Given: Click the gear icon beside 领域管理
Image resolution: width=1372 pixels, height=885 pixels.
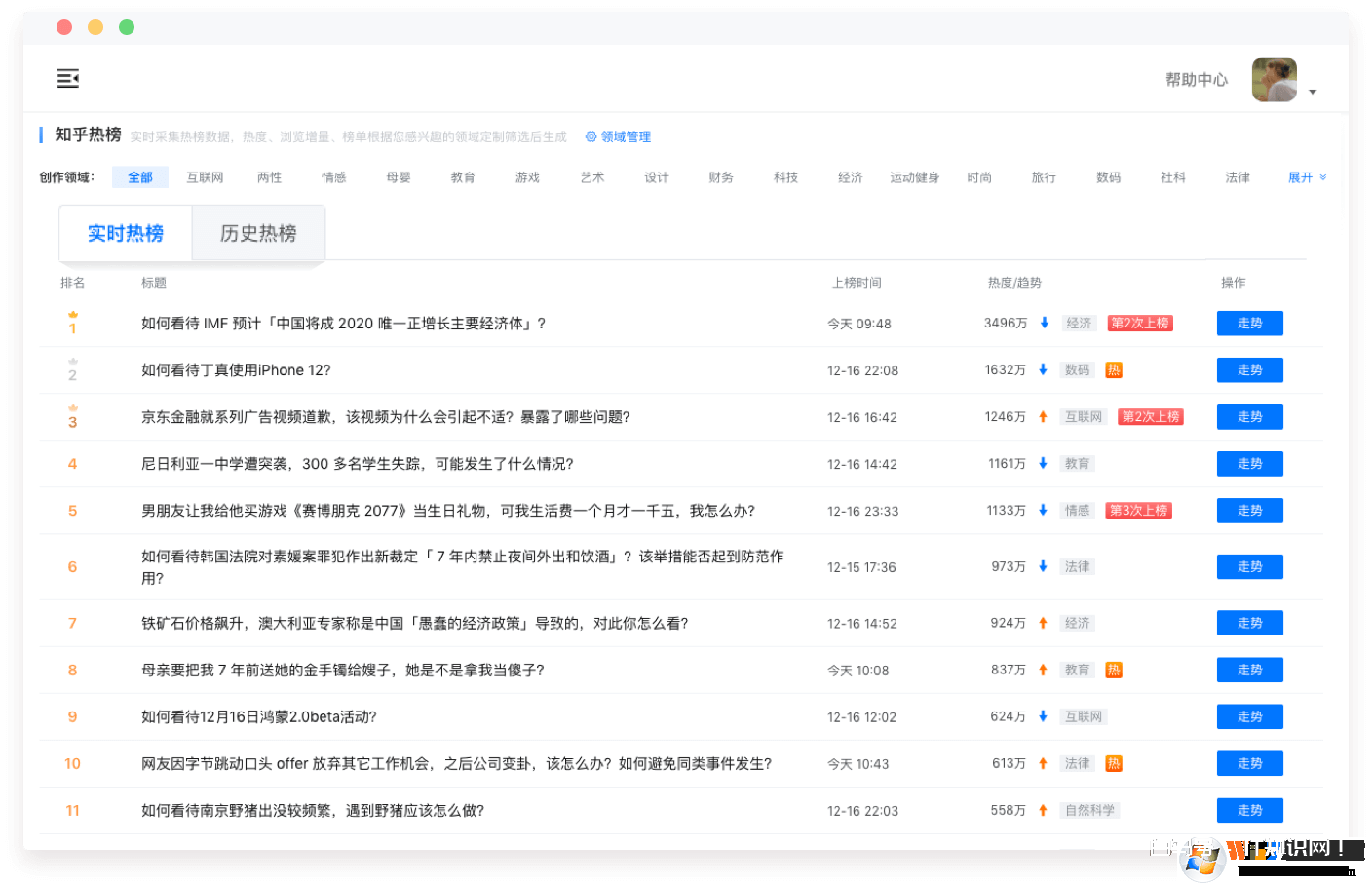Looking at the screenshot, I should pos(591,137).
